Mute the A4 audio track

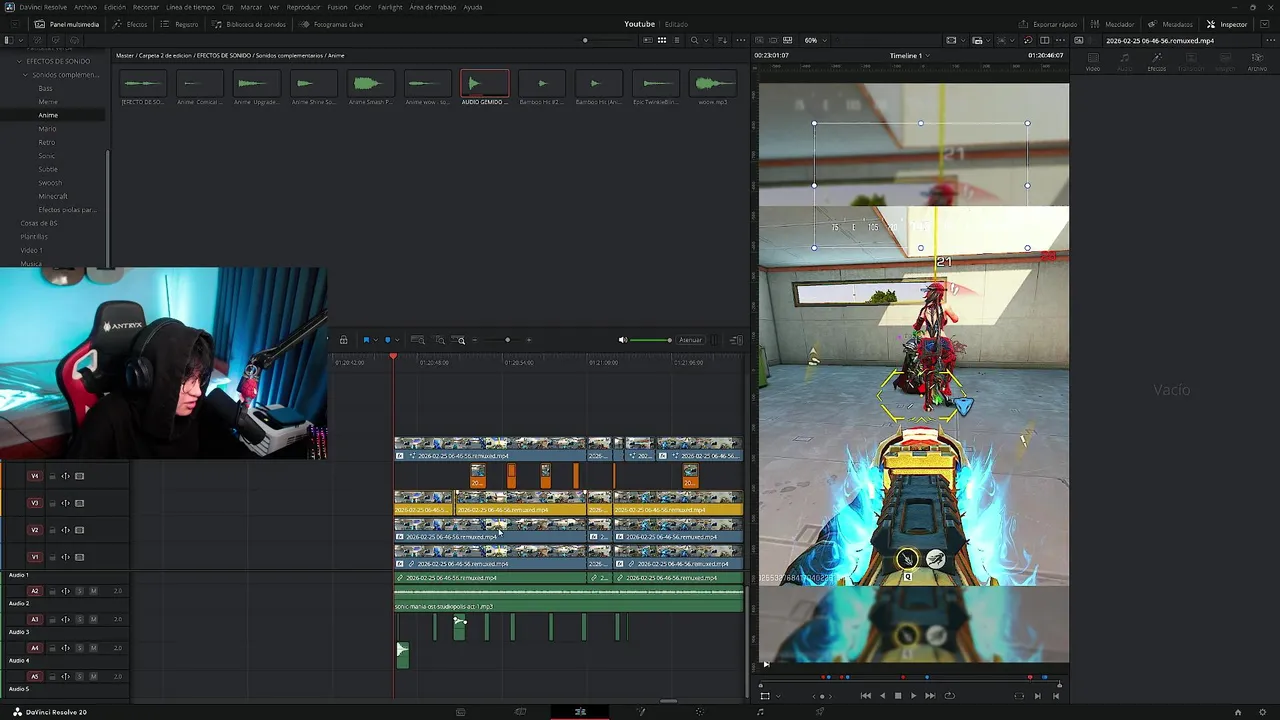click(x=93, y=648)
